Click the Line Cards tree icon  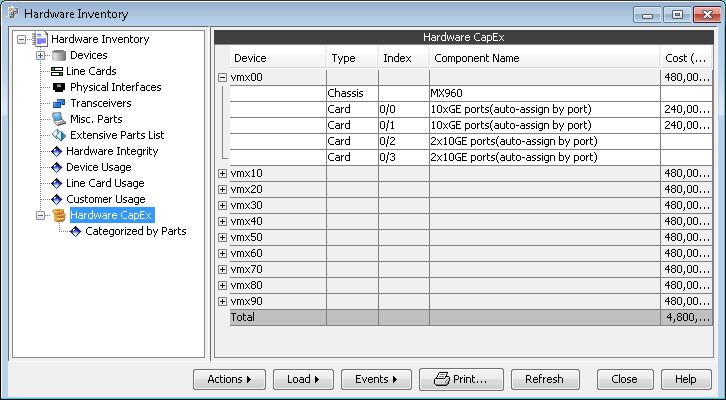click(x=57, y=72)
